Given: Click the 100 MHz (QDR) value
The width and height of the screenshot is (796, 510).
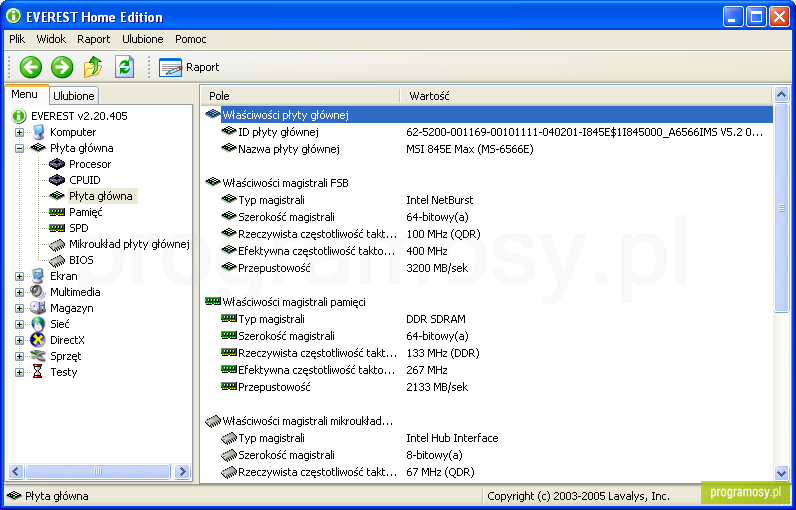Looking at the screenshot, I should tap(443, 234).
